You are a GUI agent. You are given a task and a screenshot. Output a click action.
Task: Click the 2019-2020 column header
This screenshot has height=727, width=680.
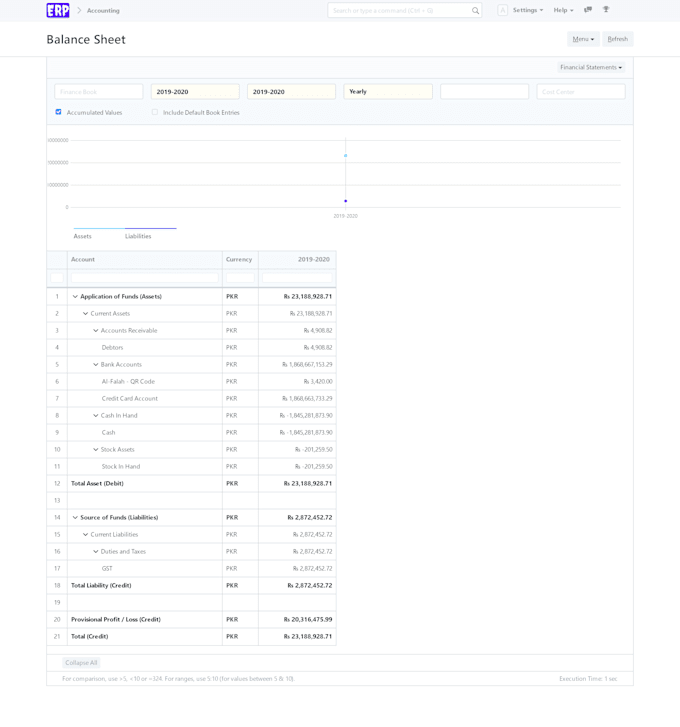click(297, 260)
